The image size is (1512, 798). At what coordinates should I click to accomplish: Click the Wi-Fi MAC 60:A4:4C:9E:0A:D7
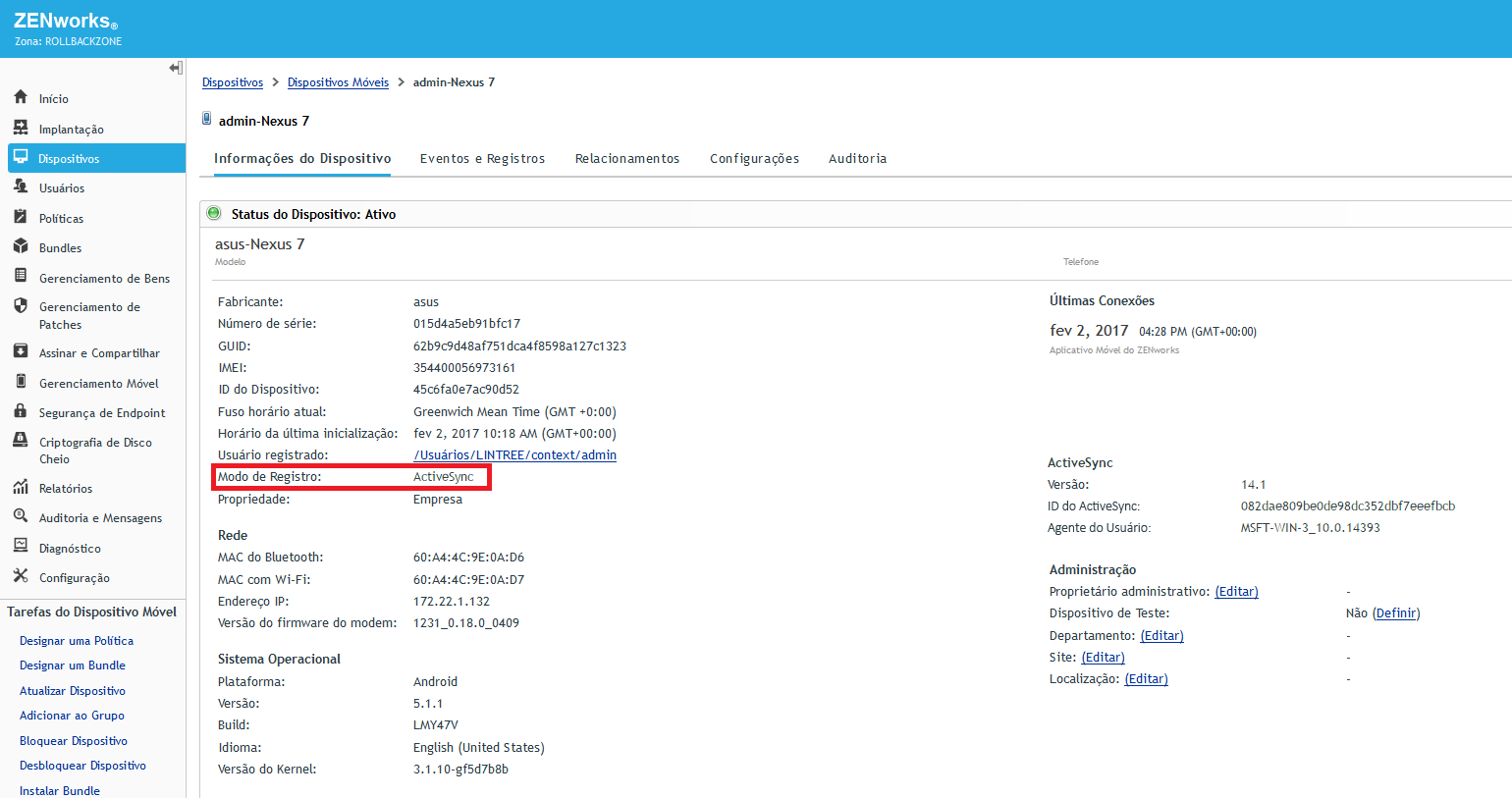[468, 580]
